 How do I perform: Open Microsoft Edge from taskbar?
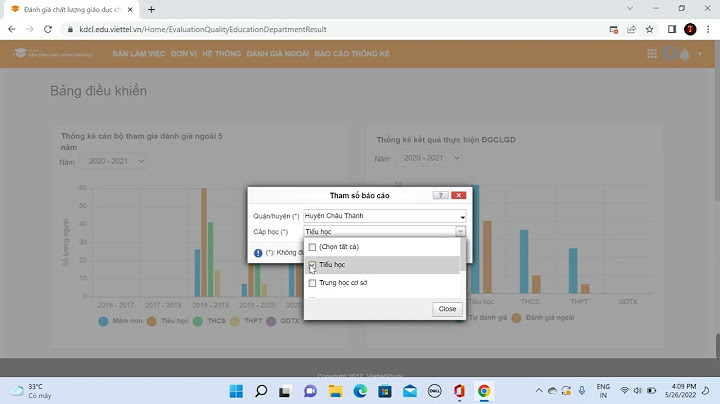coord(360,391)
